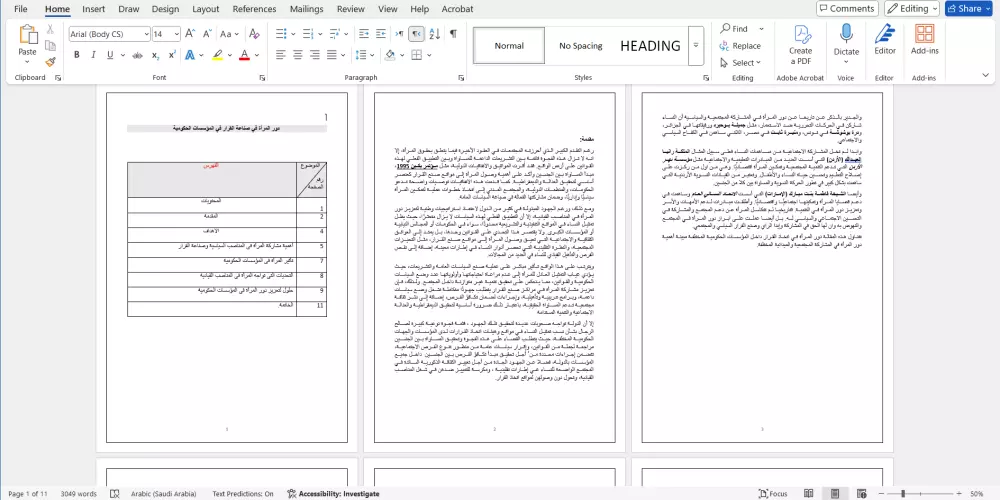
Task: Click Replace in Editing group
Action: (740, 46)
